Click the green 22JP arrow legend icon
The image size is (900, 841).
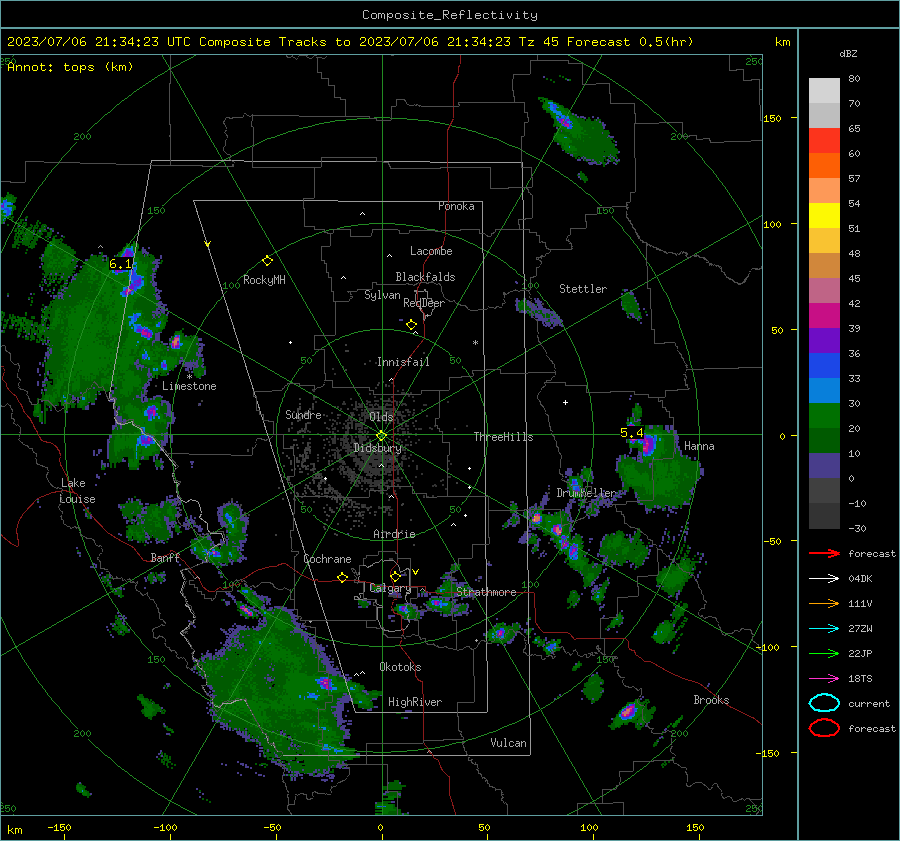tap(824, 653)
